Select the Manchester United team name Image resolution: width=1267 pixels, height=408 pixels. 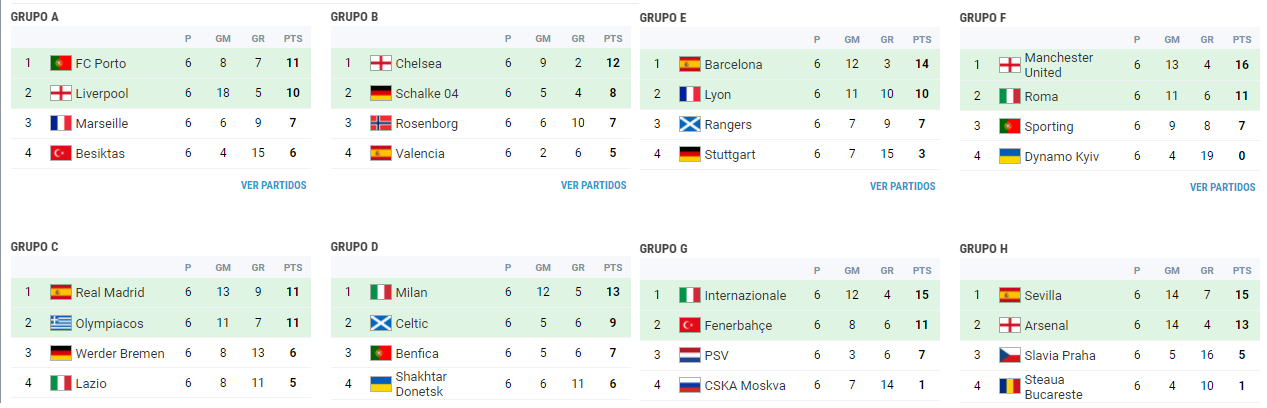coord(1059,65)
